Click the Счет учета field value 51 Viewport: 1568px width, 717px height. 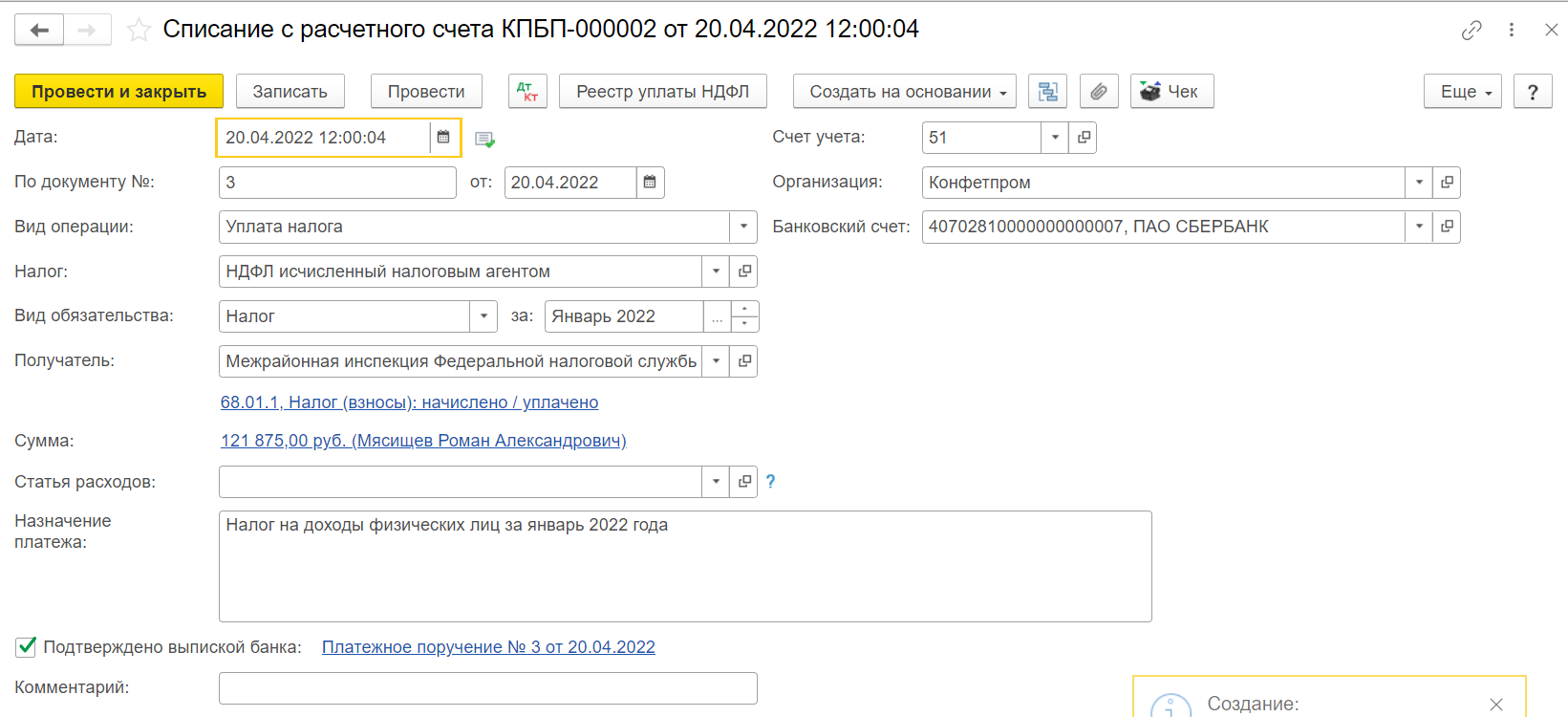click(x=981, y=138)
